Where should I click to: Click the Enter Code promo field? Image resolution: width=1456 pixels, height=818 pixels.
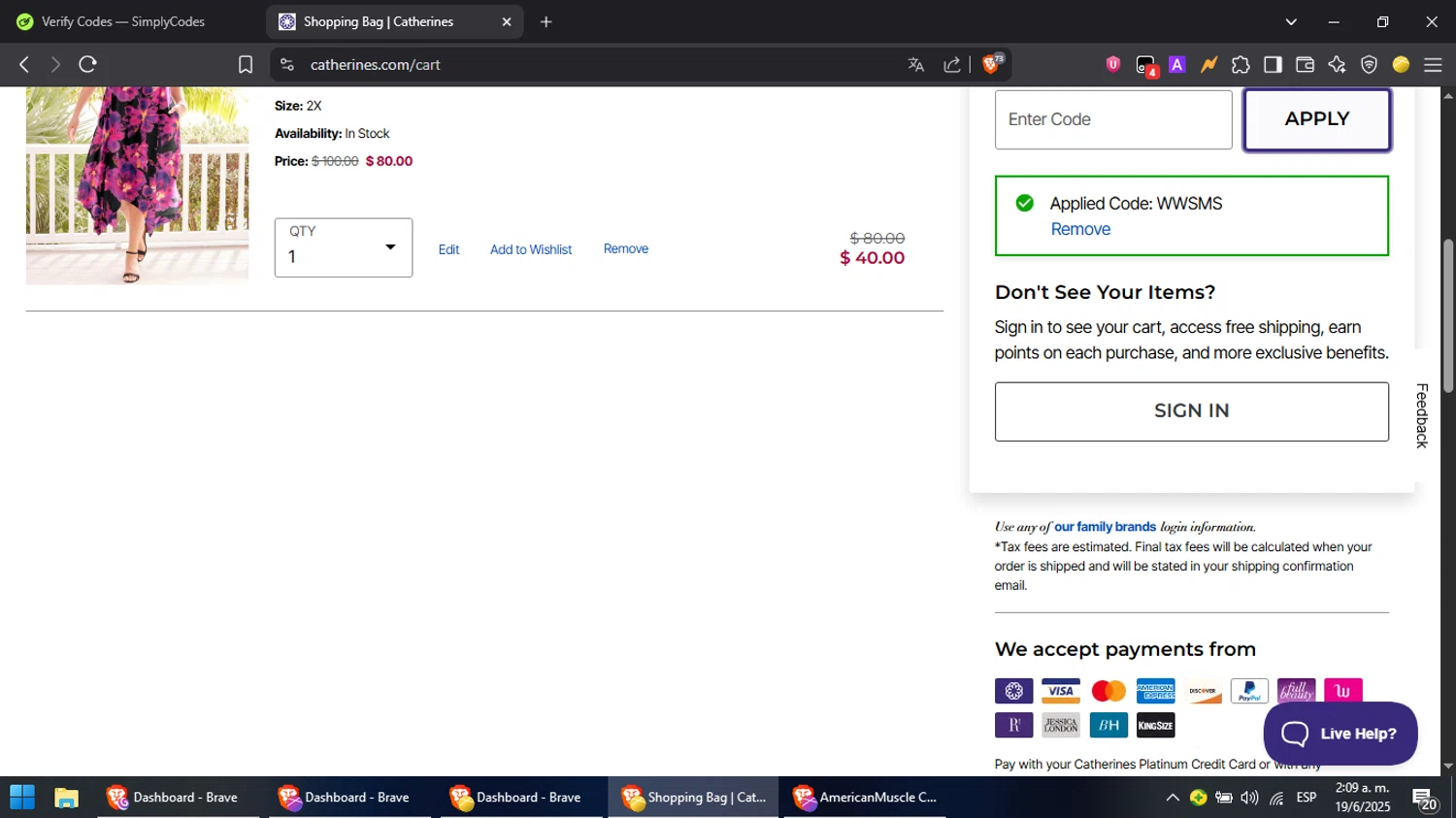pos(1113,119)
